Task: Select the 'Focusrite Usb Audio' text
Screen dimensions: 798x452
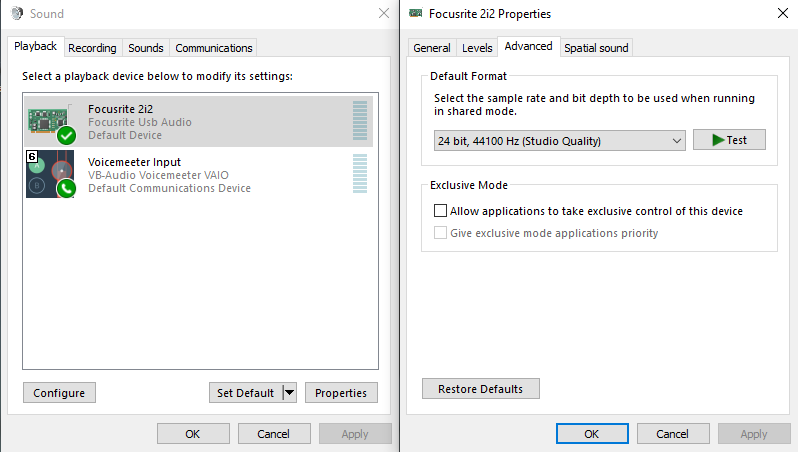Action: pyautogui.click(x=140, y=122)
